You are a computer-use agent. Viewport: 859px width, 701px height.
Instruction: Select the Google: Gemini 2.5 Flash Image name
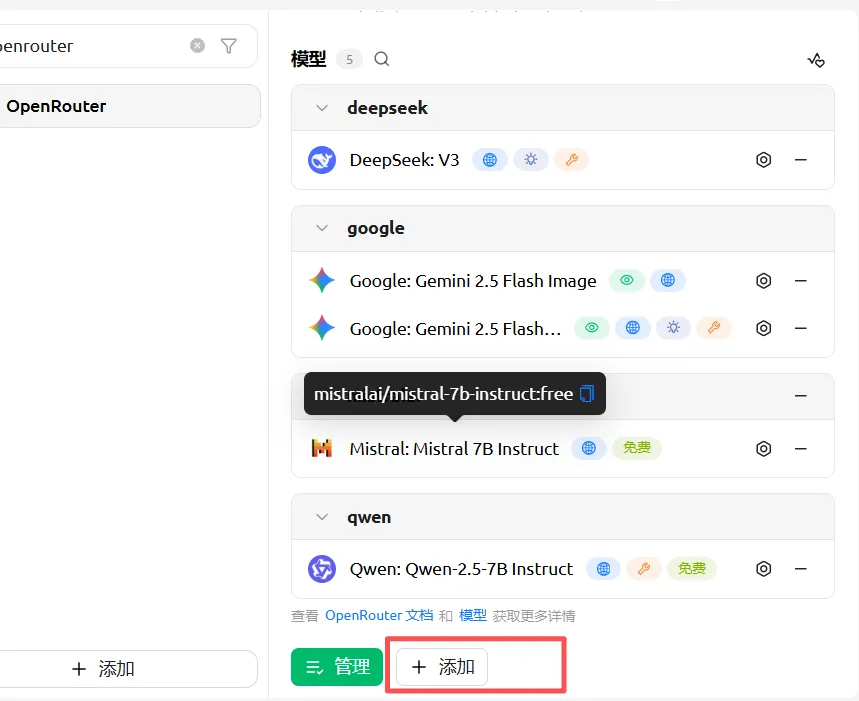(x=473, y=281)
